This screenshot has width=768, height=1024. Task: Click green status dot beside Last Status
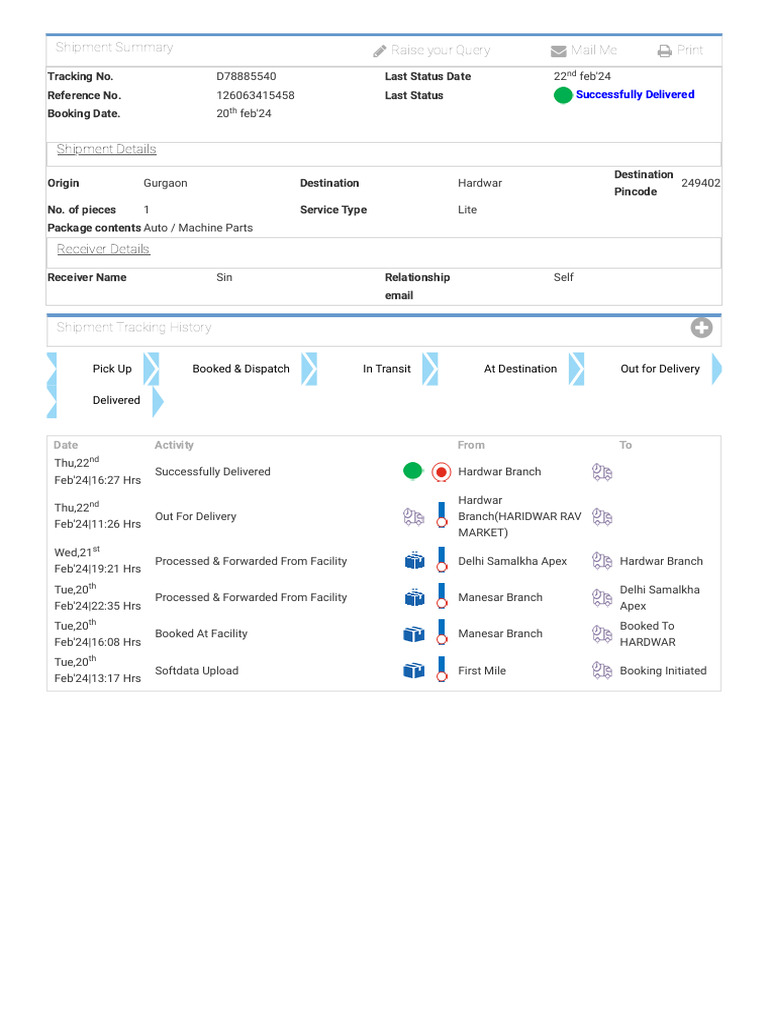(x=563, y=95)
